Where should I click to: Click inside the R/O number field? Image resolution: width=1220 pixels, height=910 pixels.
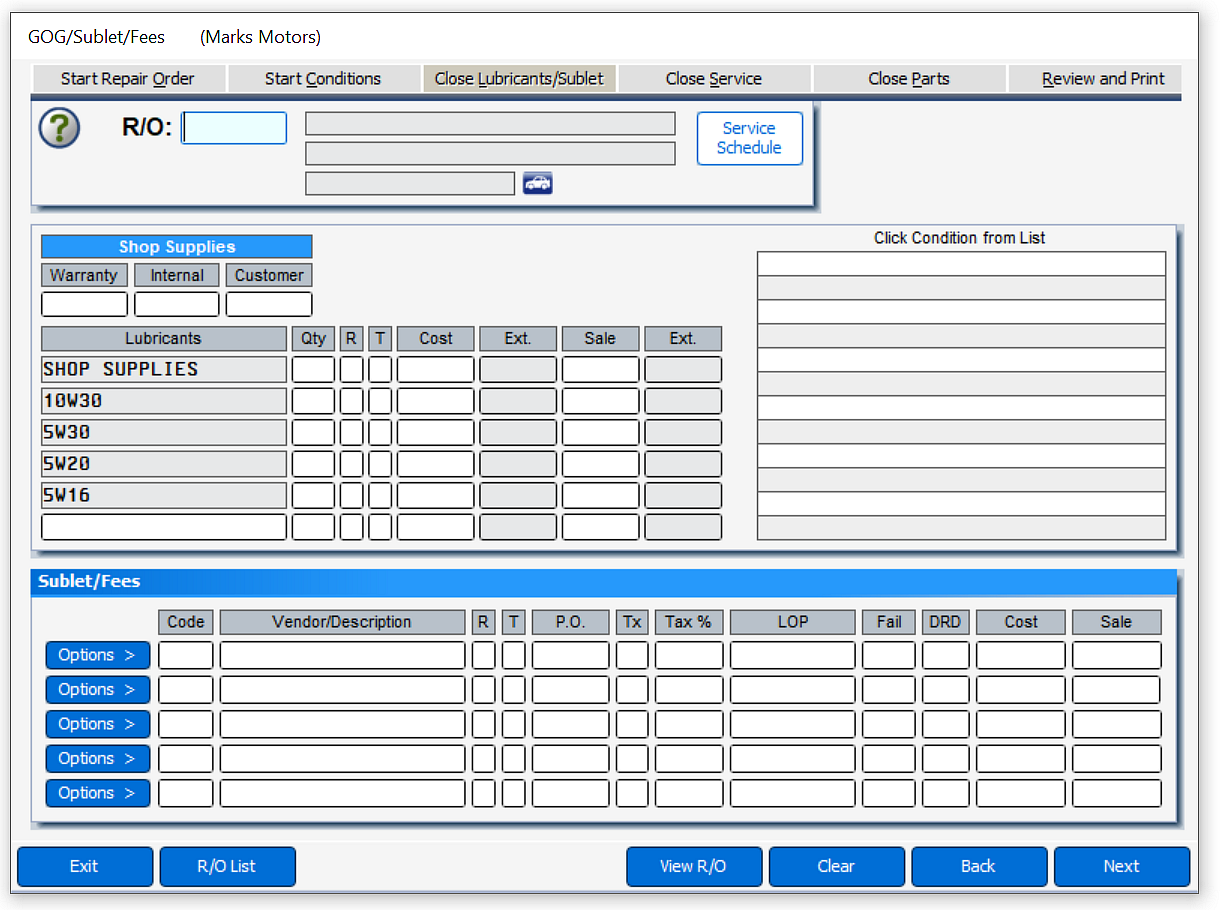tap(233, 128)
